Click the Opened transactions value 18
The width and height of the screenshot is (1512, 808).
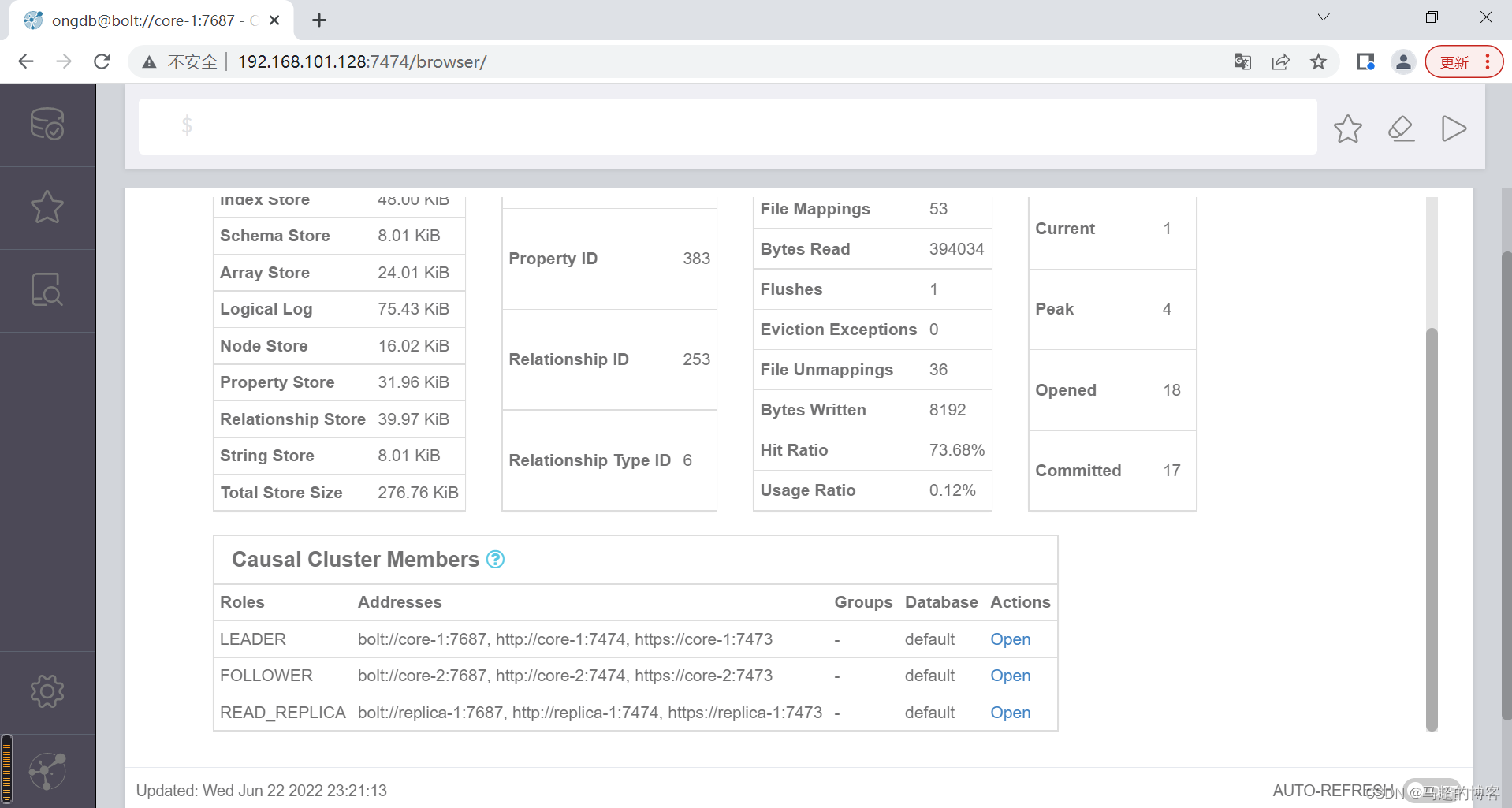pos(1171,390)
